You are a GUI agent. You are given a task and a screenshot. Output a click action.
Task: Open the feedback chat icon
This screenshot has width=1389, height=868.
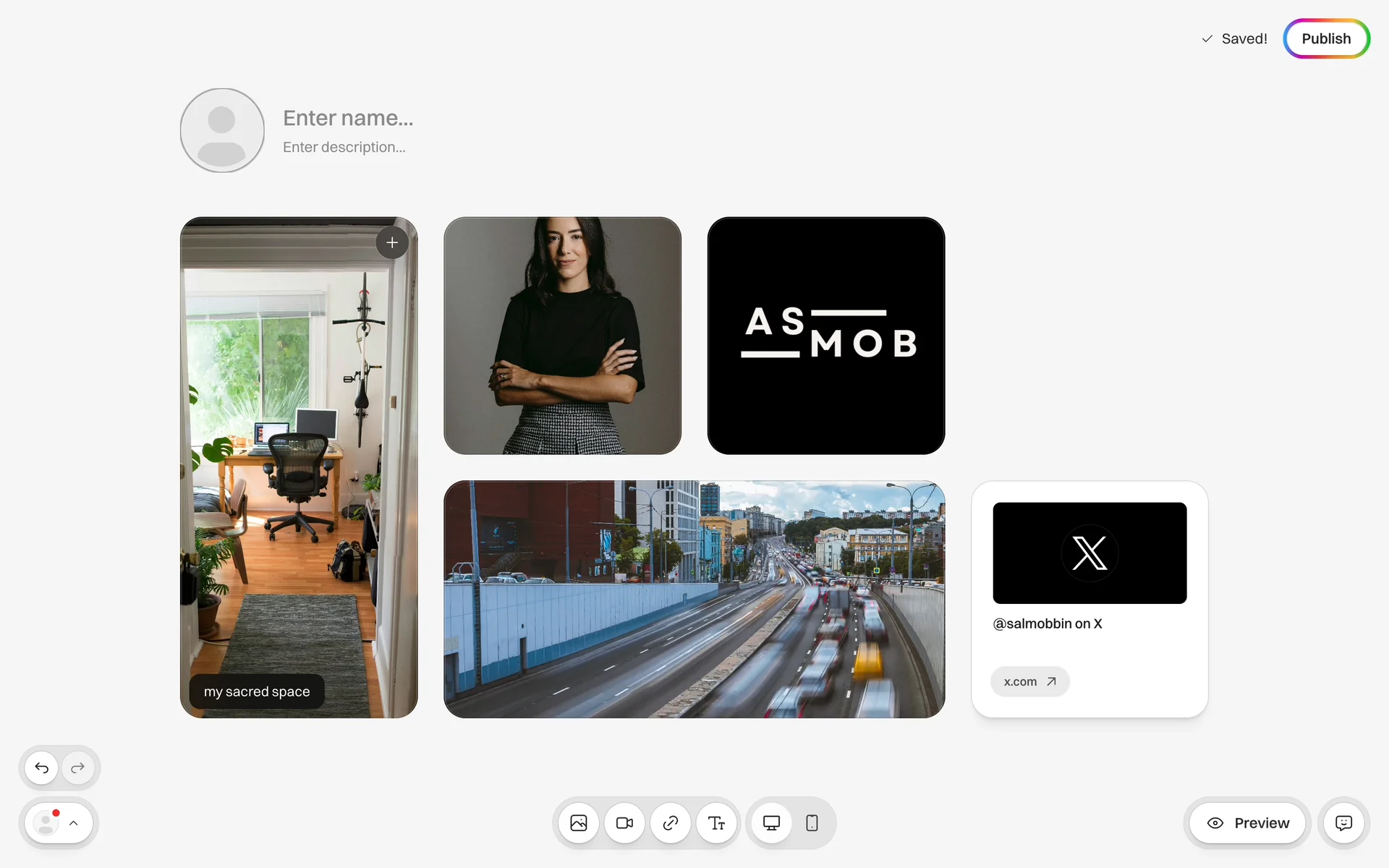(x=1343, y=823)
